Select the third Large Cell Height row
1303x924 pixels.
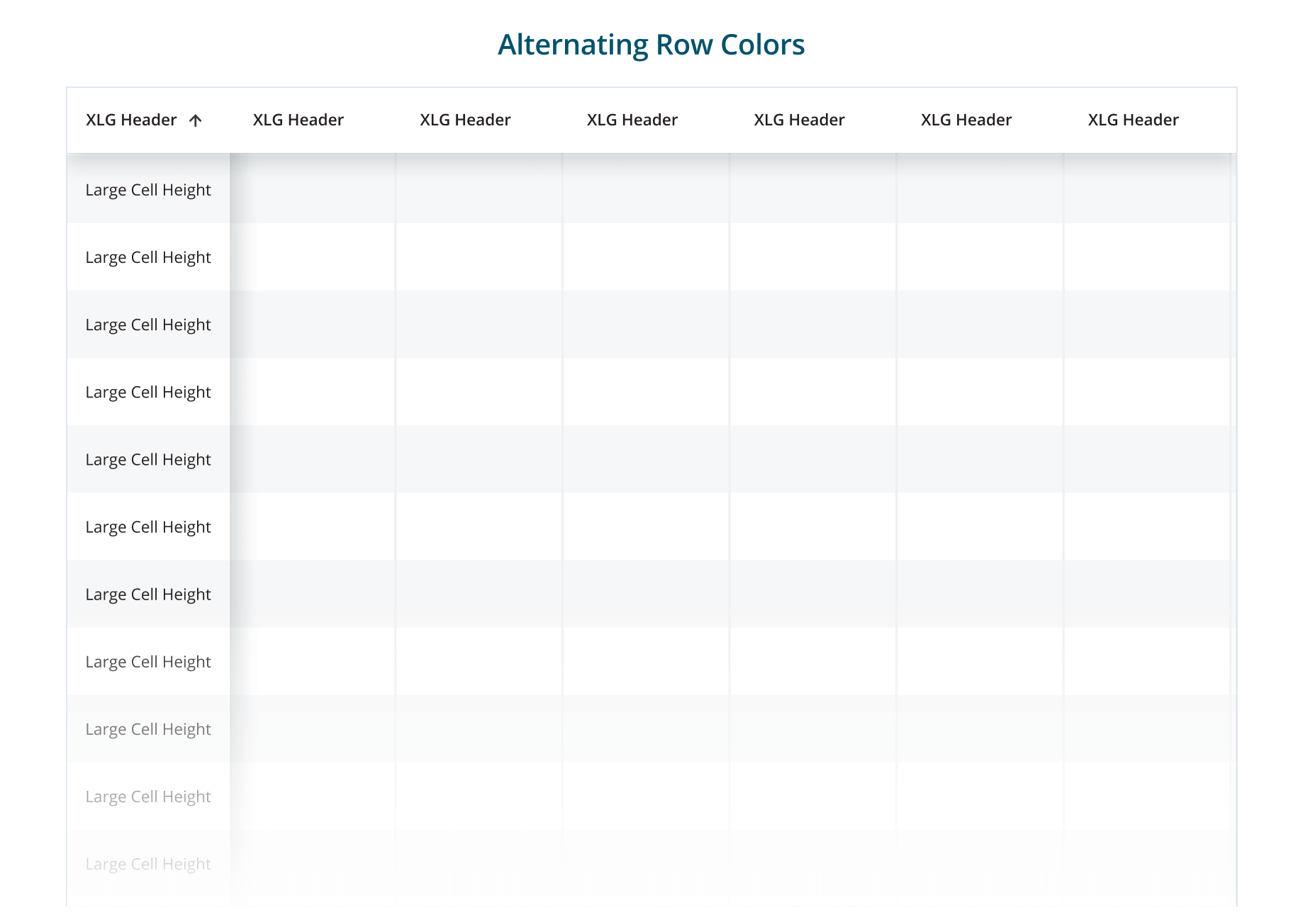click(x=148, y=325)
